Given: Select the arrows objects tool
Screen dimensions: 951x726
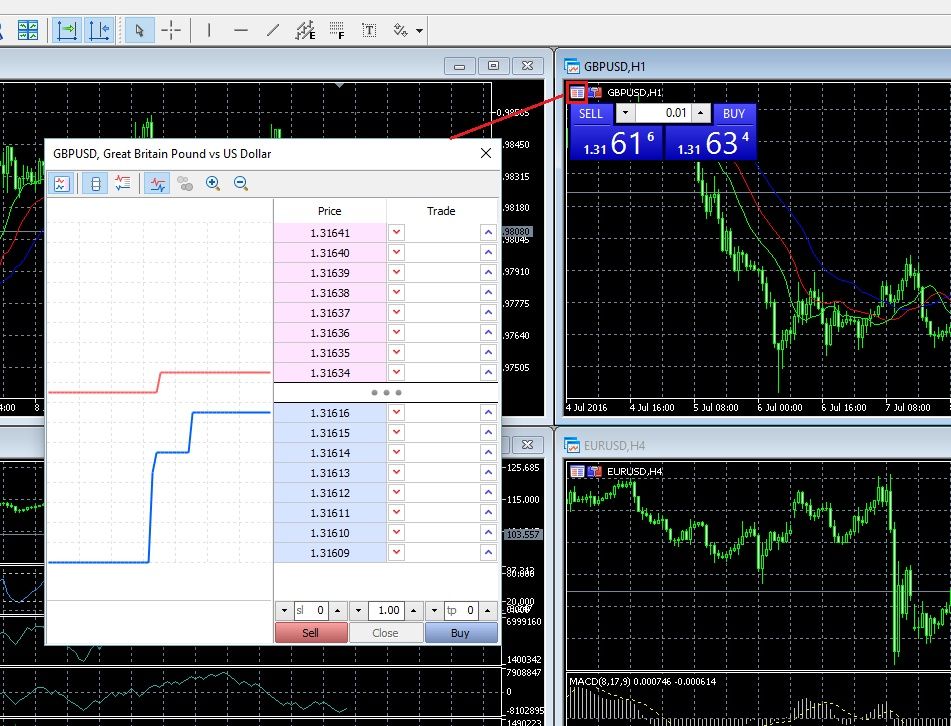Looking at the screenshot, I should pyautogui.click(x=400, y=30).
